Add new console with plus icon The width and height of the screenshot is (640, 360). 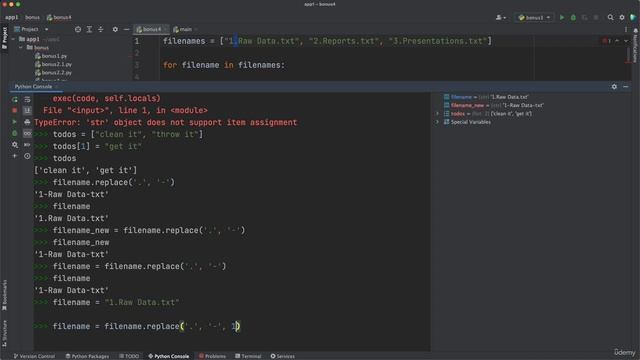pos(15,156)
